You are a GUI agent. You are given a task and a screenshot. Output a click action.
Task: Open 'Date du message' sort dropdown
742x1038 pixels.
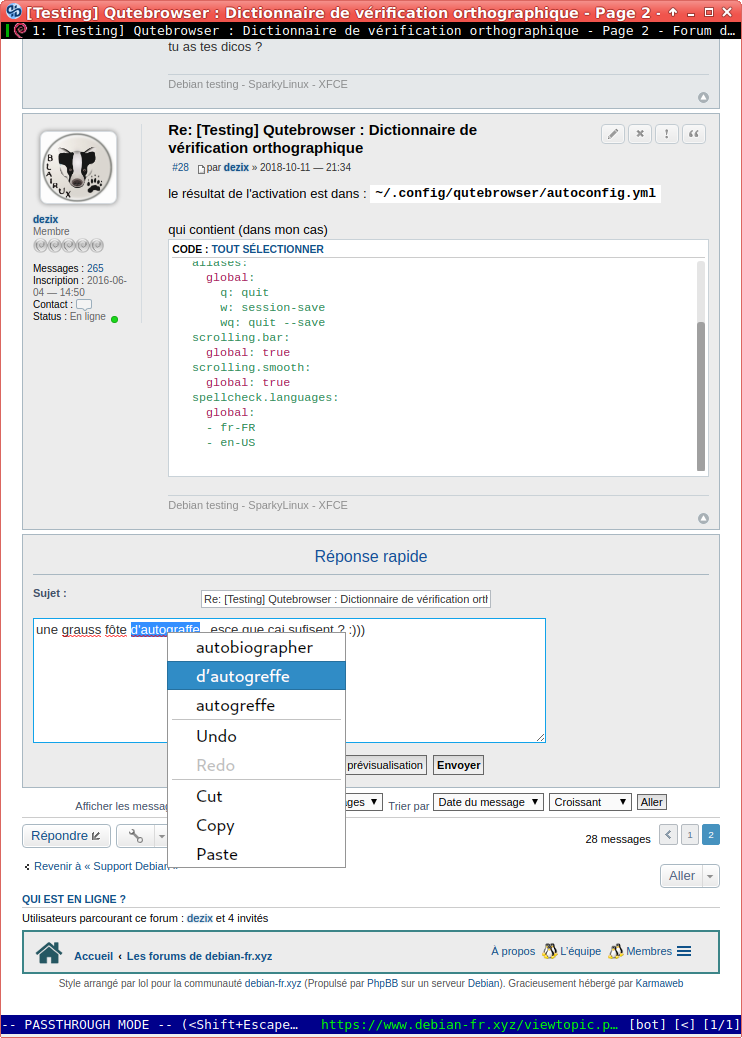click(x=488, y=802)
